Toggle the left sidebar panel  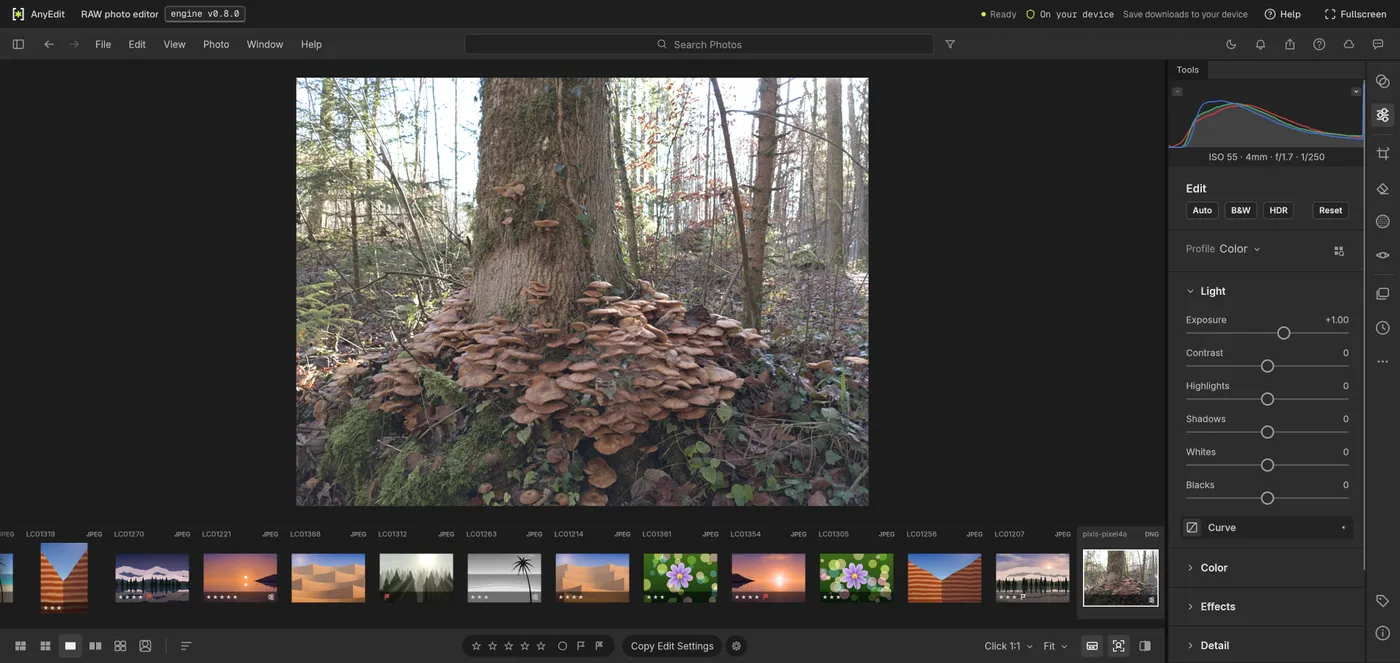click(18, 44)
